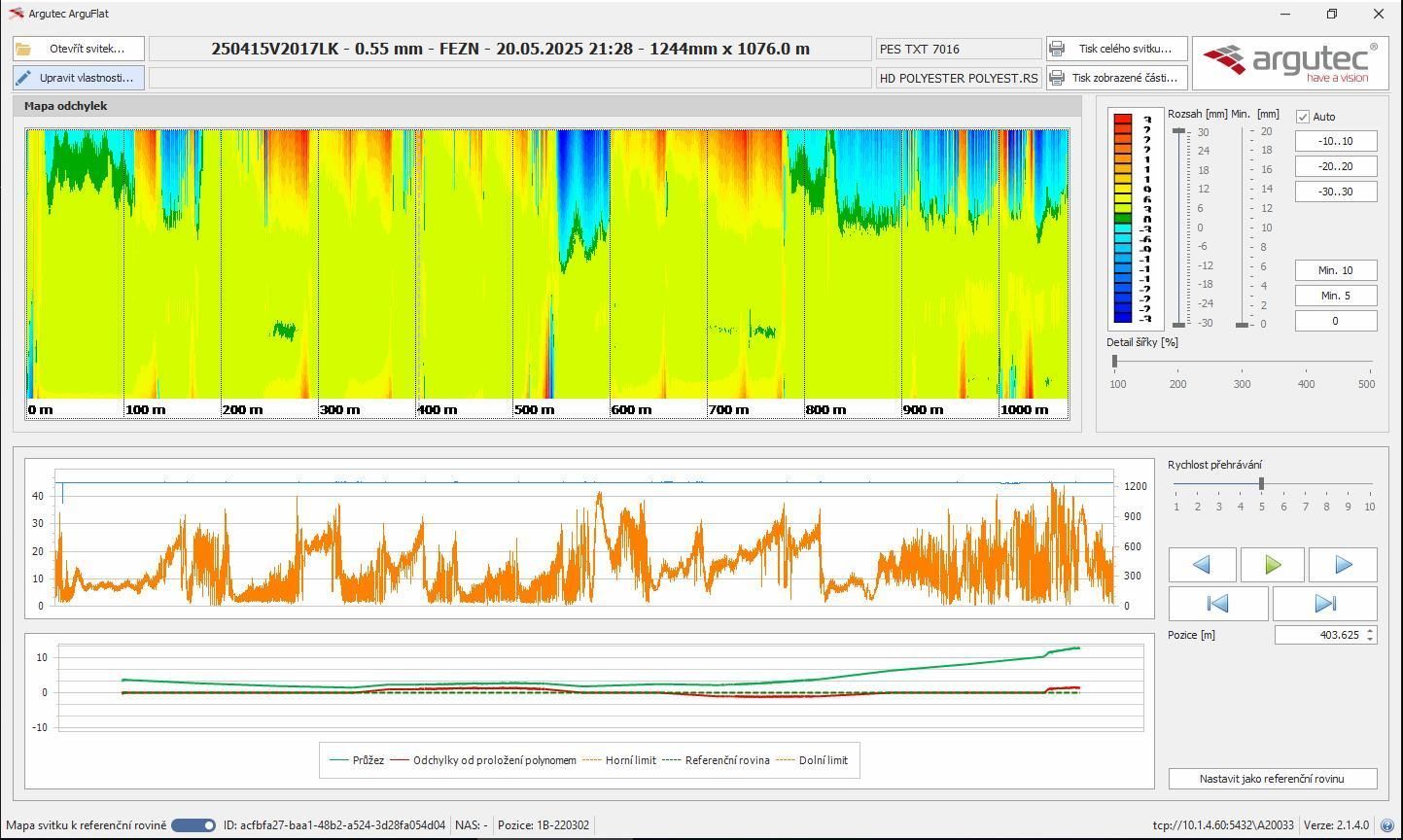Set range to -30..30
The width and height of the screenshot is (1403, 840).
[x=1335, y=192]
